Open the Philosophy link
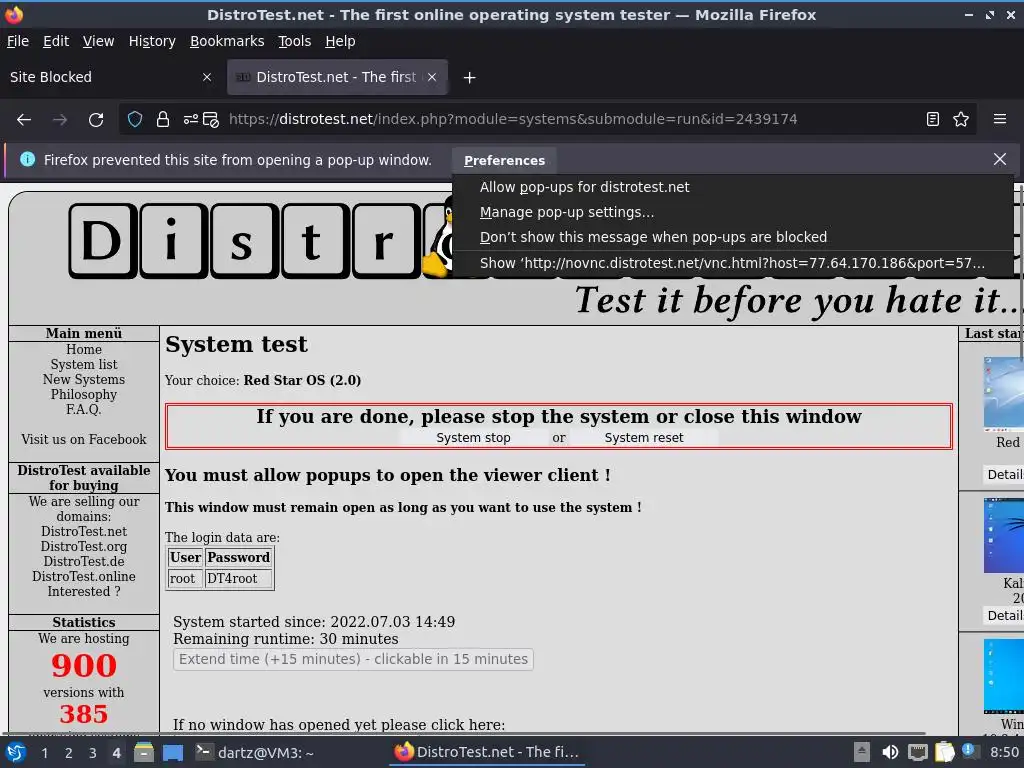This screenshot has width=1024, height=768. tap(84, 394)
